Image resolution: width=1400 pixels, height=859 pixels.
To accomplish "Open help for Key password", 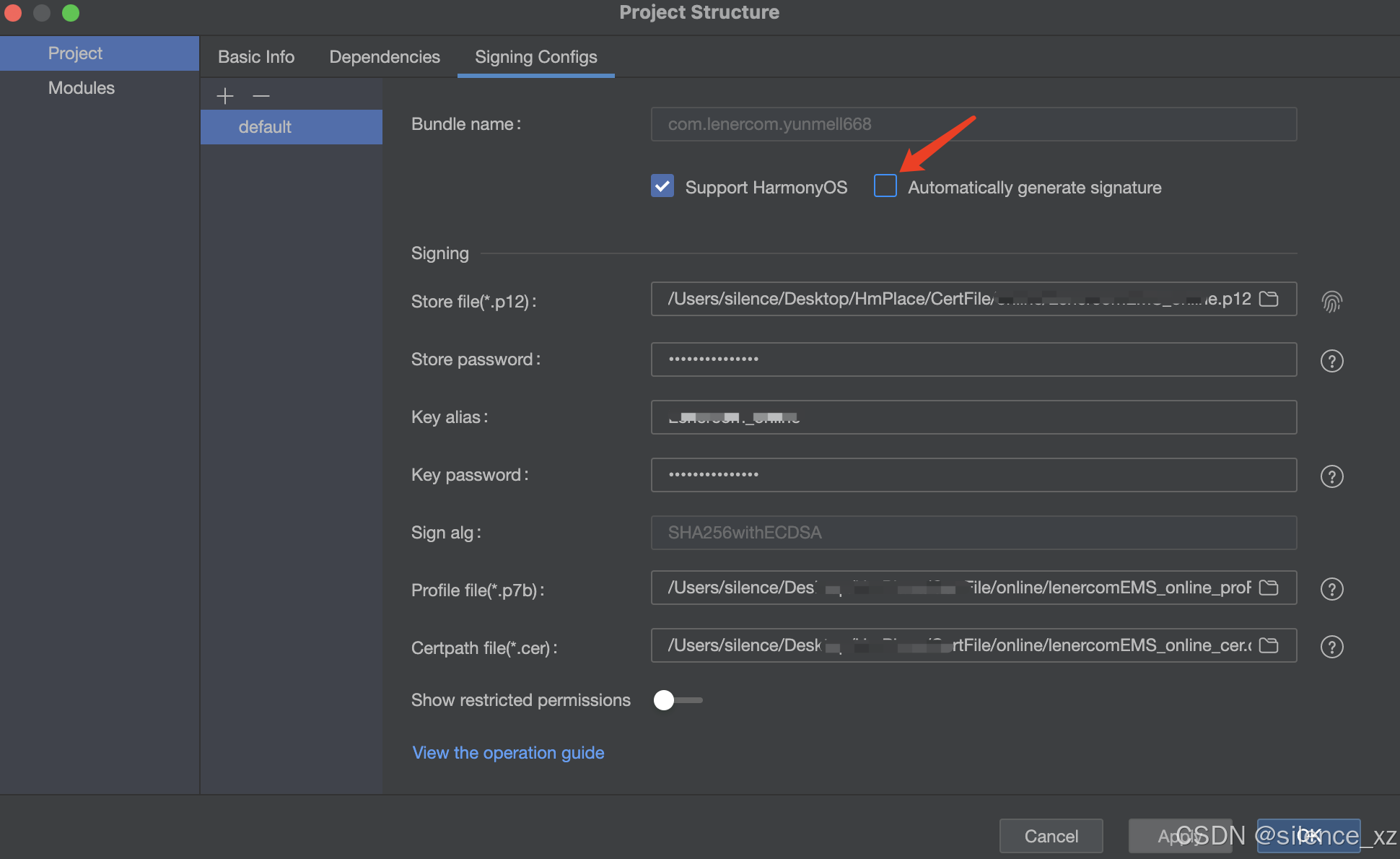I will coord(1331,476).
